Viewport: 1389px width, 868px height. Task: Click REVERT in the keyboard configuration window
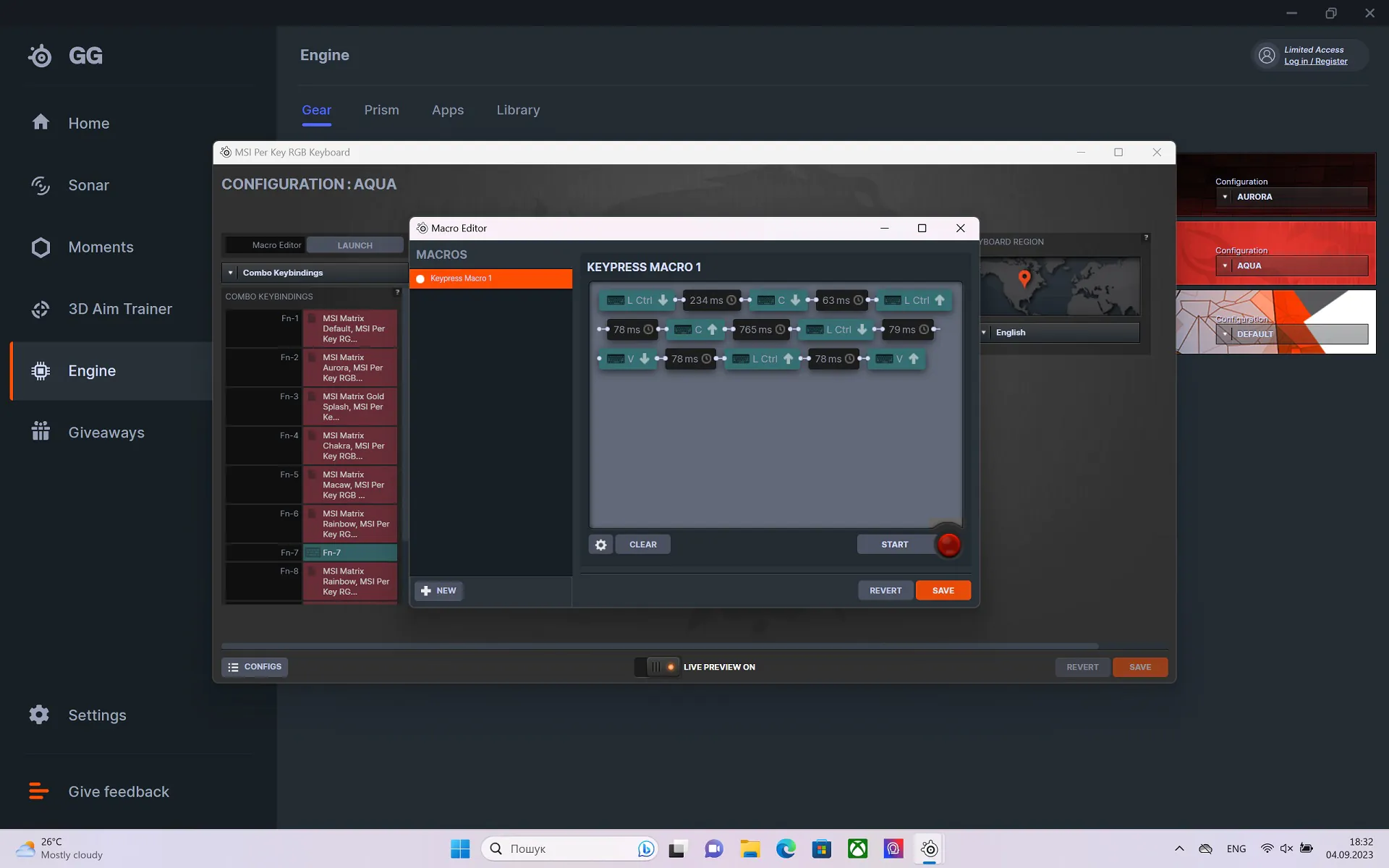point(1082,667)
